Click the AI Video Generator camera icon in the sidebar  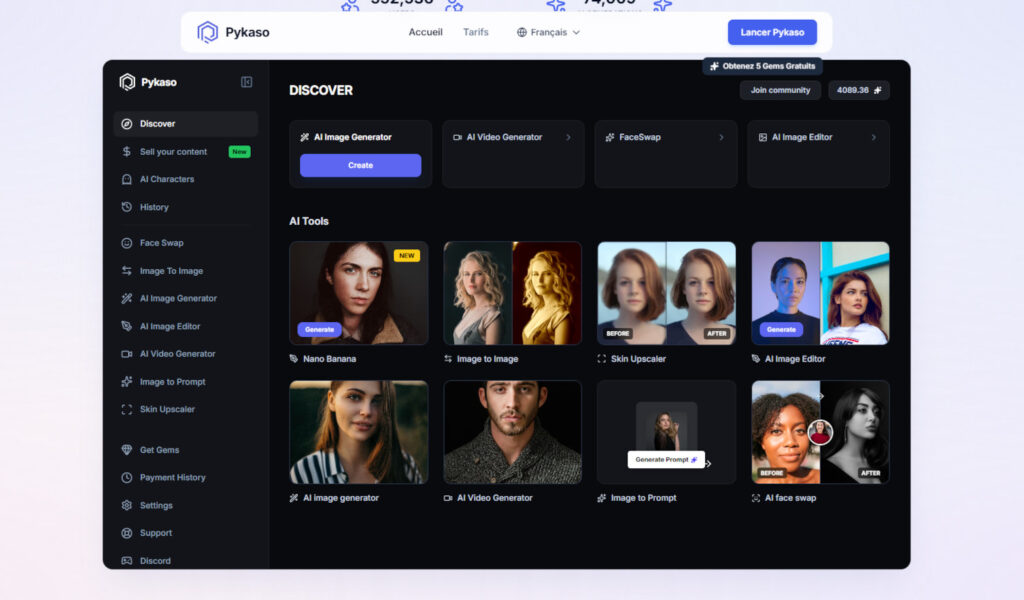pos(127,354)
